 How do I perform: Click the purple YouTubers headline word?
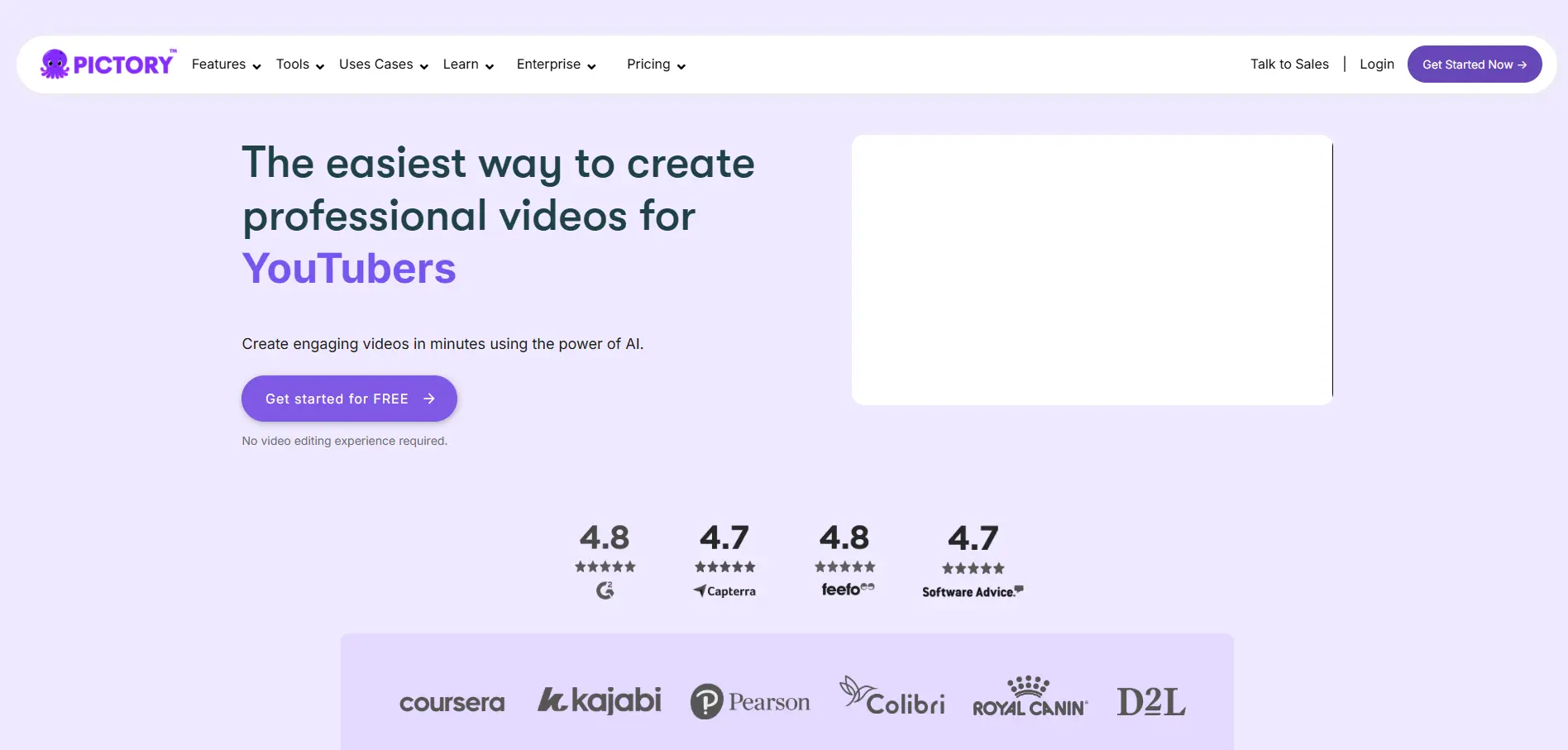[x=349, y=269]
